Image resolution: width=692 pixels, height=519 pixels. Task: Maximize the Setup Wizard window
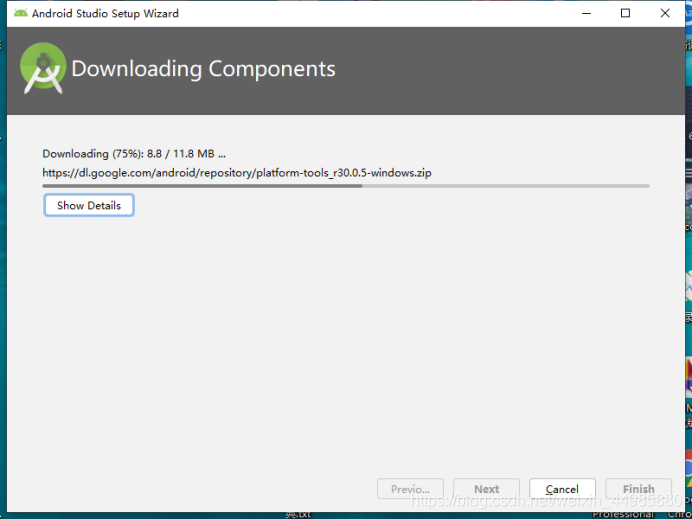tap(625, 13)
